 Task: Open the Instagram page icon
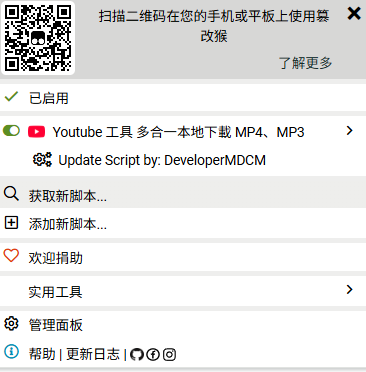click(169, 354)
